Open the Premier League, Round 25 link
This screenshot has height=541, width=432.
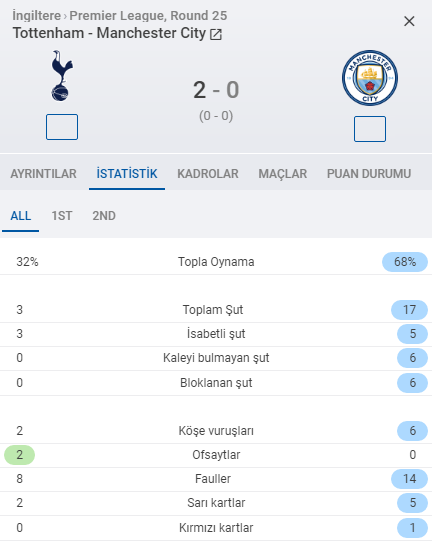click(x=148, y=16)
